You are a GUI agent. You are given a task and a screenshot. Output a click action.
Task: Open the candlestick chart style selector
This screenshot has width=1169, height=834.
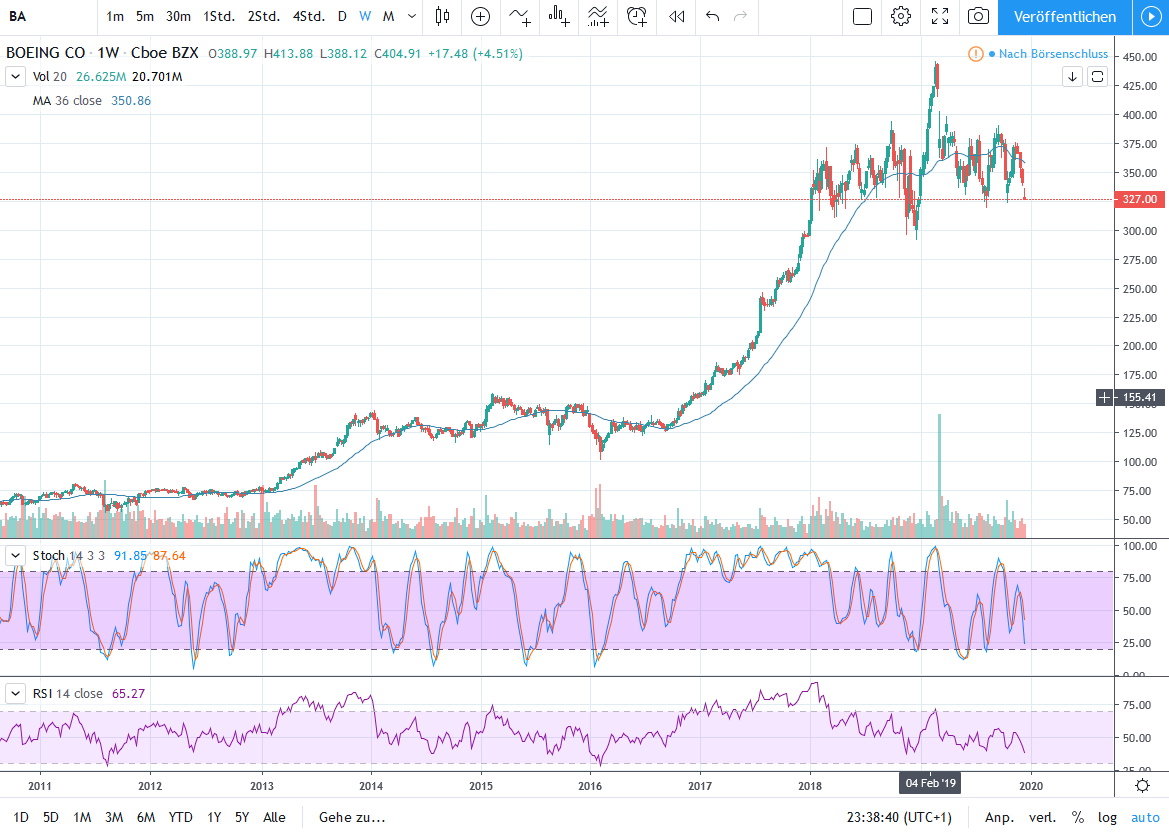[443, 16]
